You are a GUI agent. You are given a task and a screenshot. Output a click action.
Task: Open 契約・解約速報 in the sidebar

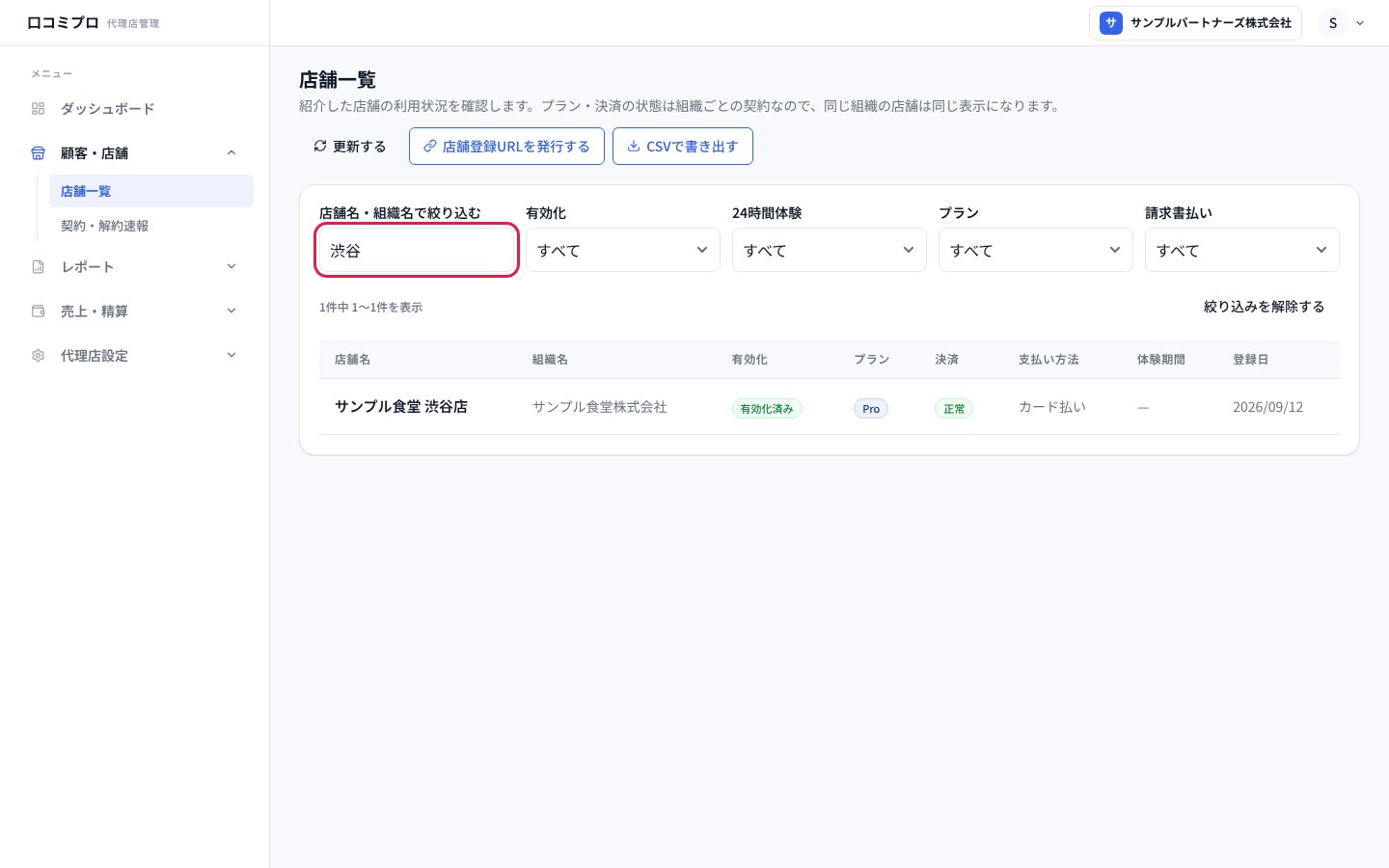[151, 226]
